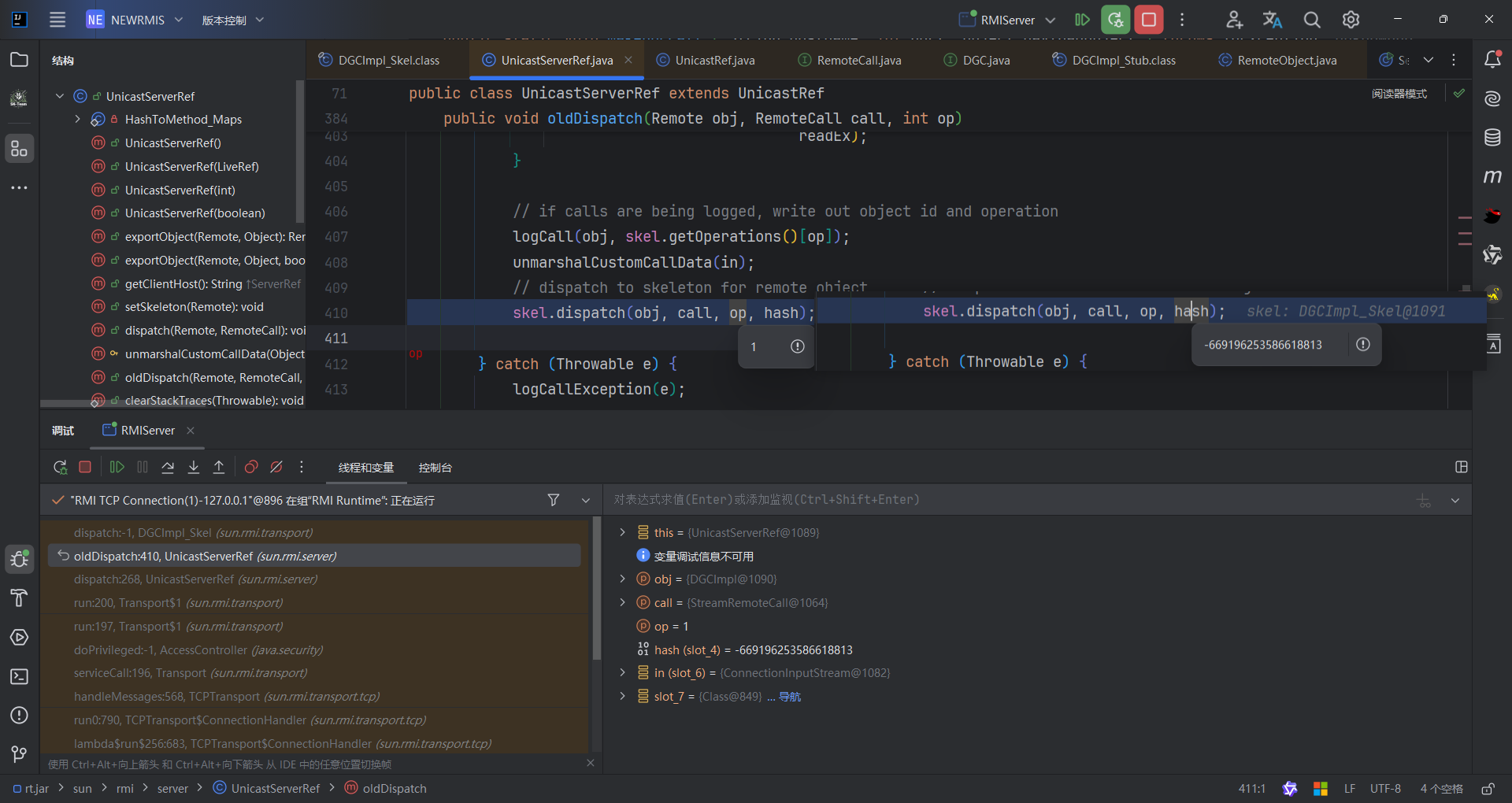
Task: Show more tool windows ellipsis
Action: point(19,187)
